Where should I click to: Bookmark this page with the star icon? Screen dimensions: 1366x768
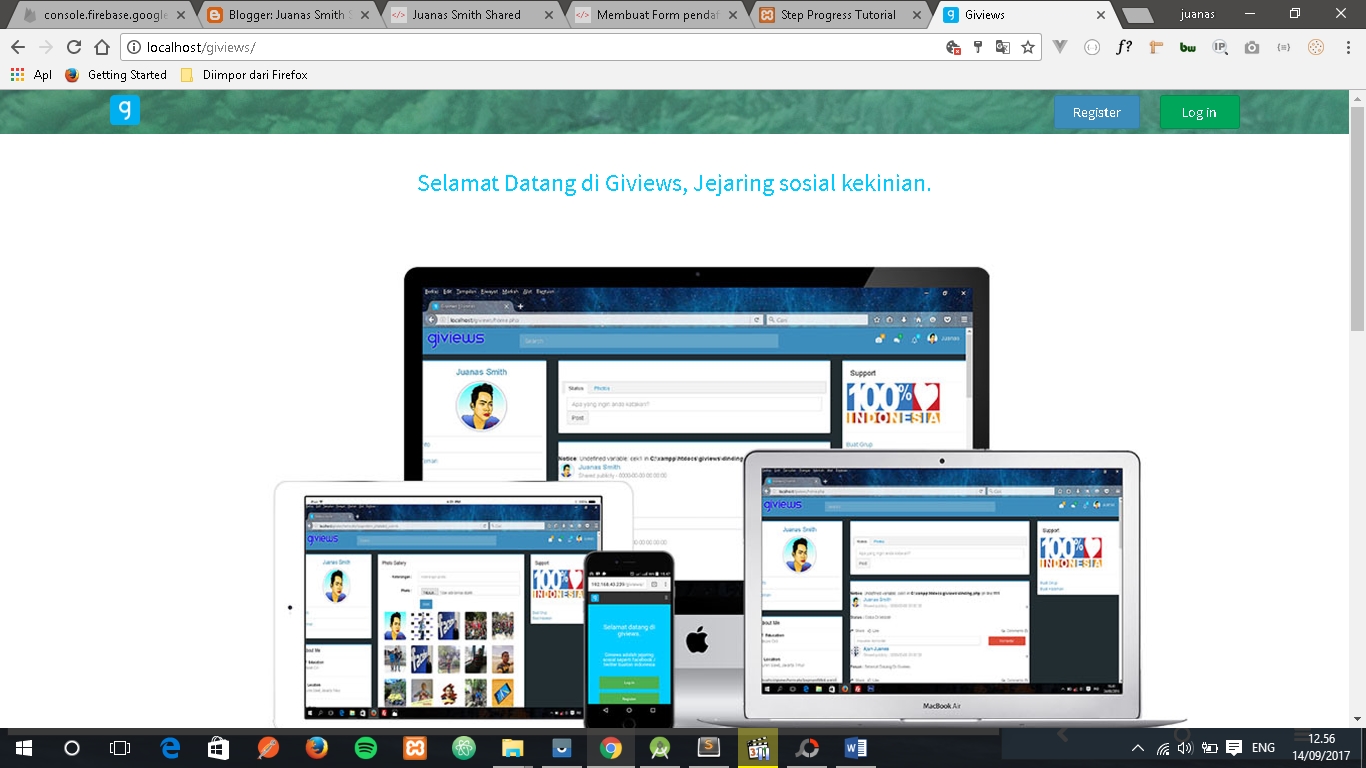pos(1027,47)
